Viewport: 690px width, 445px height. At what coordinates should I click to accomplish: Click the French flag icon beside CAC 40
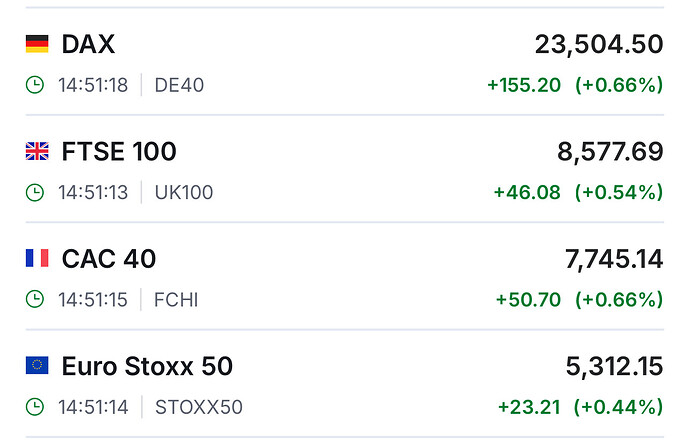(x=36, y=259)
